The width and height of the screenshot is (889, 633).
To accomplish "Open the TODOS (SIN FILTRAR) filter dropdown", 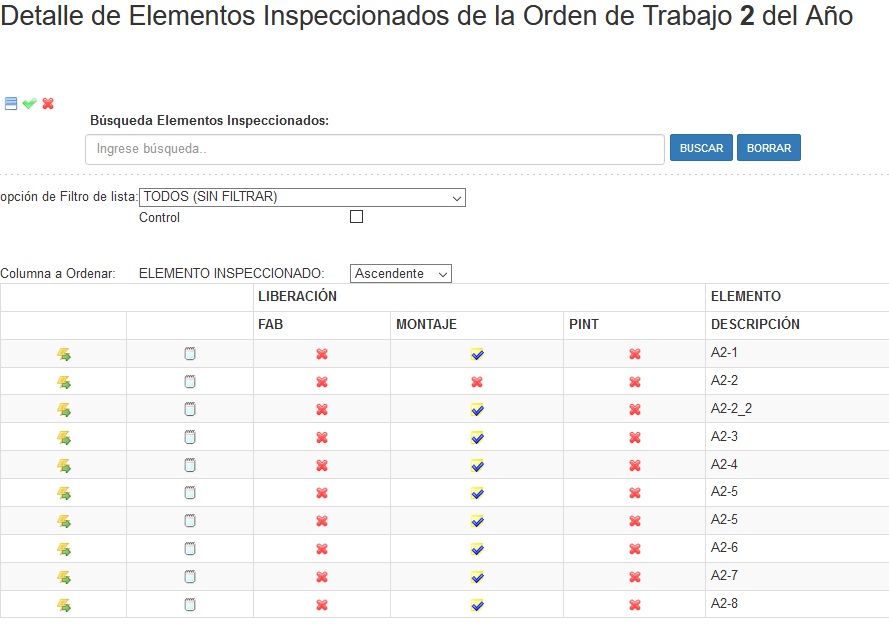I will (302, 197).
